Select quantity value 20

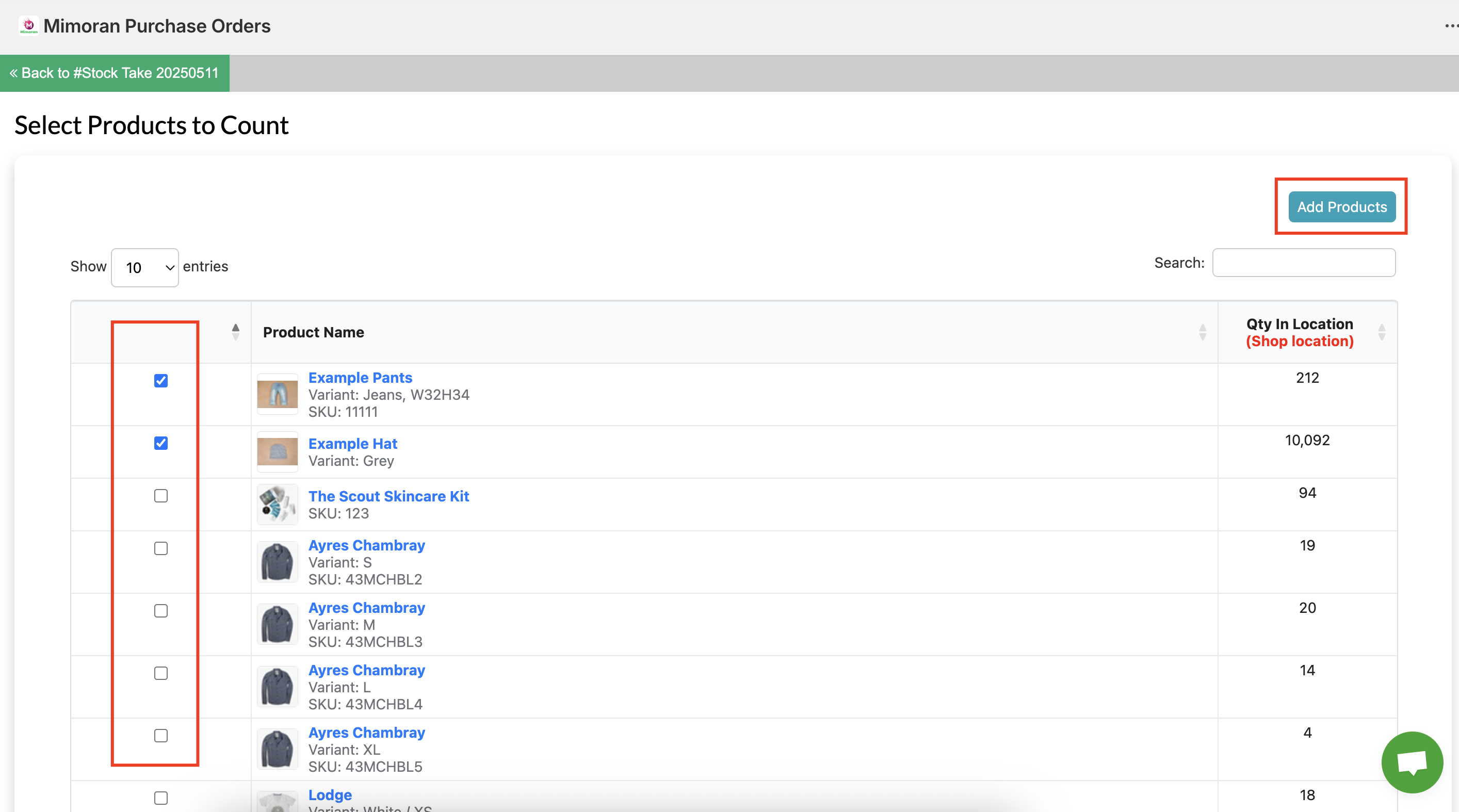click(1307, 608)
